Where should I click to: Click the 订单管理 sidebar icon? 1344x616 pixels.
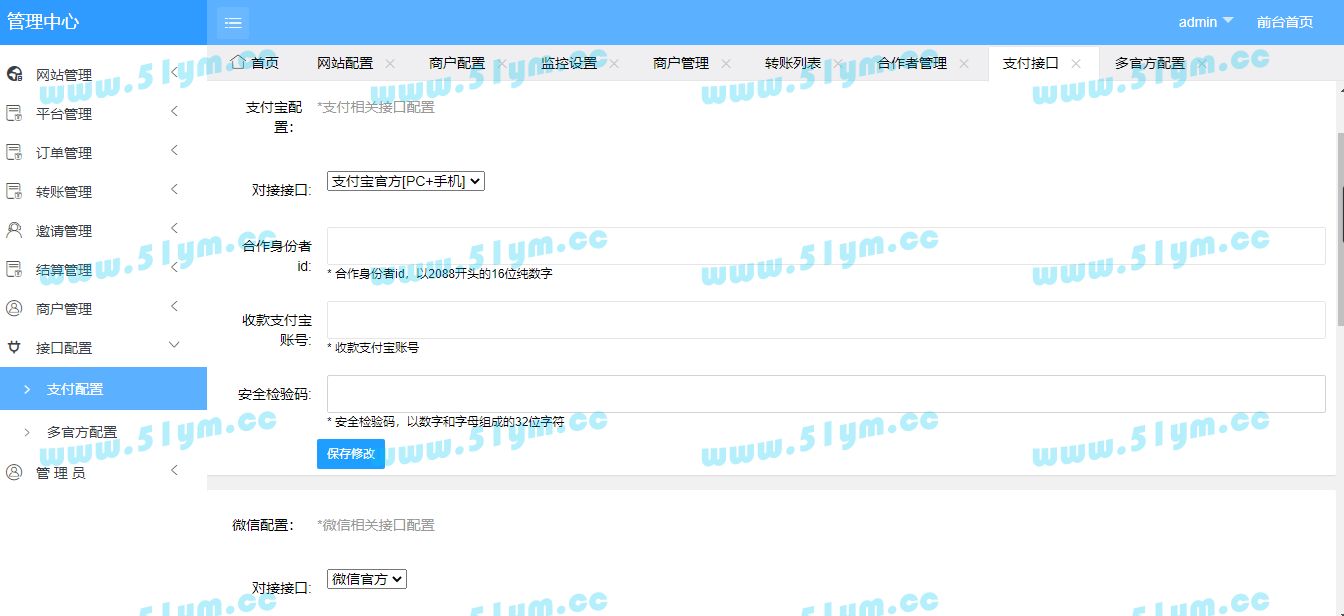pos(14,152)
